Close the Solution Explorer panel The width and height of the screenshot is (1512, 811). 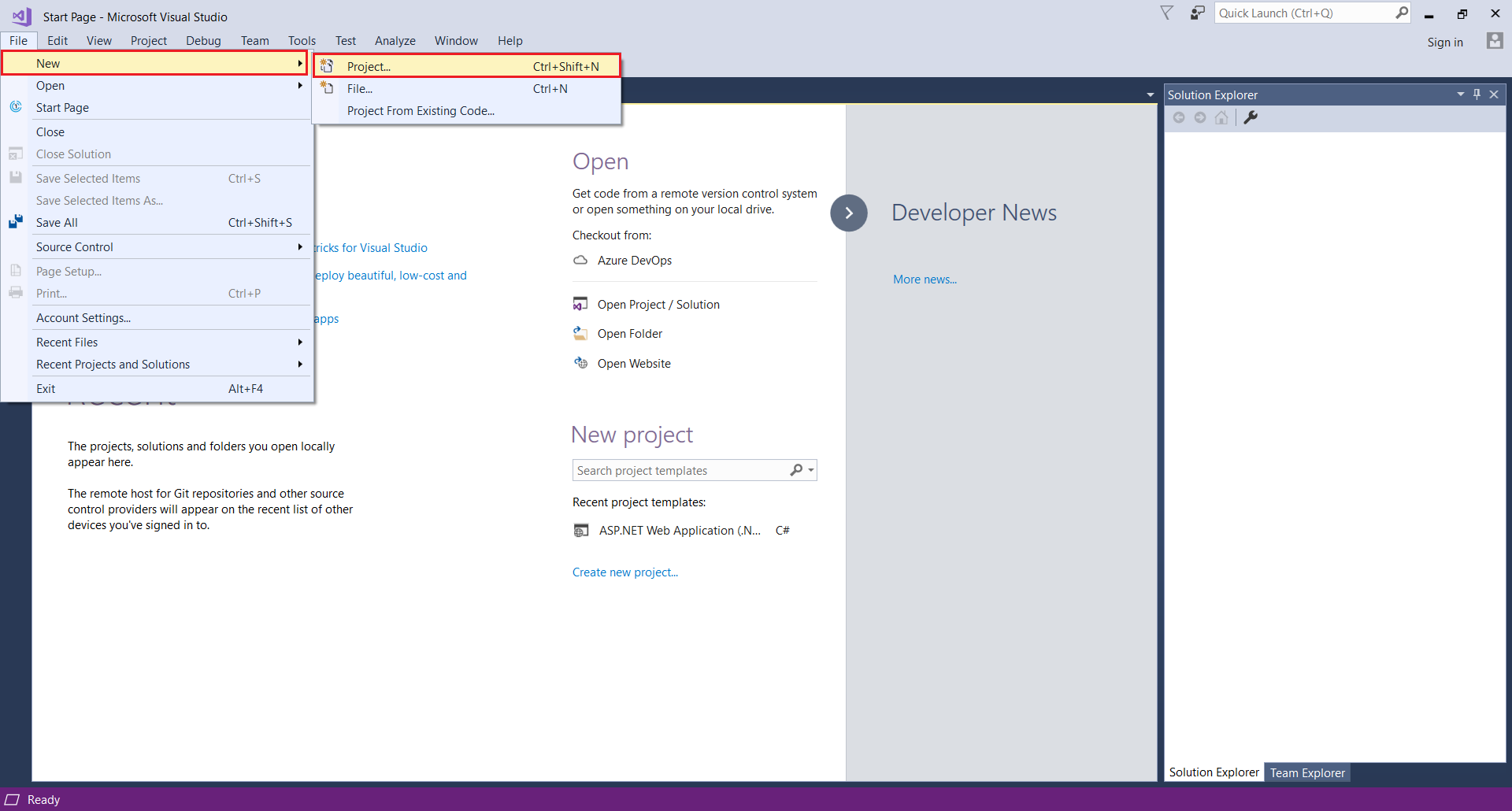tap(1494, 94)
